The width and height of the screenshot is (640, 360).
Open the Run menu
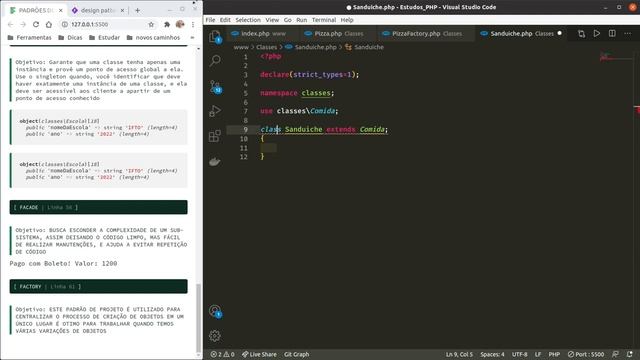click(302, 20)
